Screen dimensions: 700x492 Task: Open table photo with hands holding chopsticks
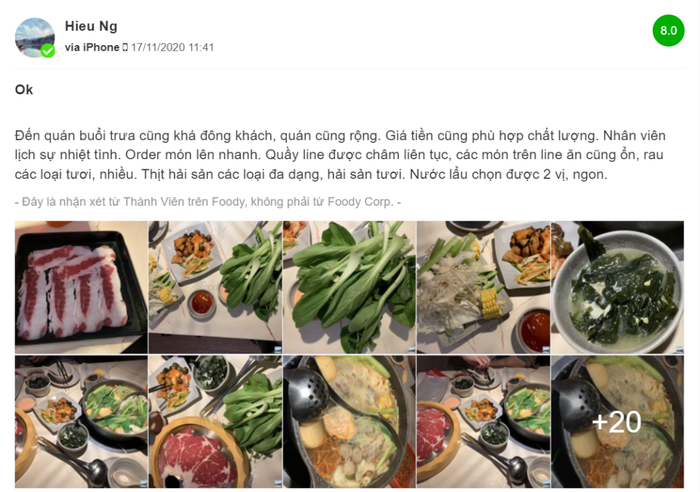click(483, 421)
